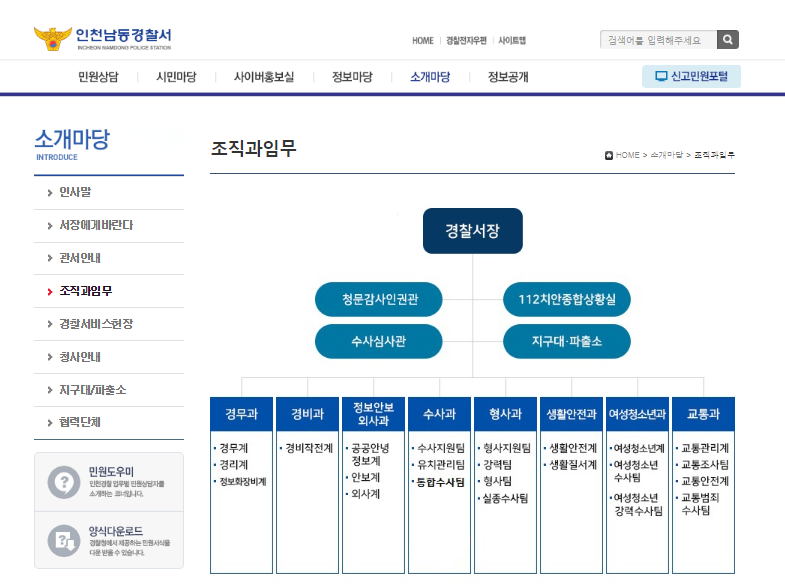Viewport: 785px width, 588px height.
Task: Select 관서안내 in the sidebar
Action: coord(80,258)
